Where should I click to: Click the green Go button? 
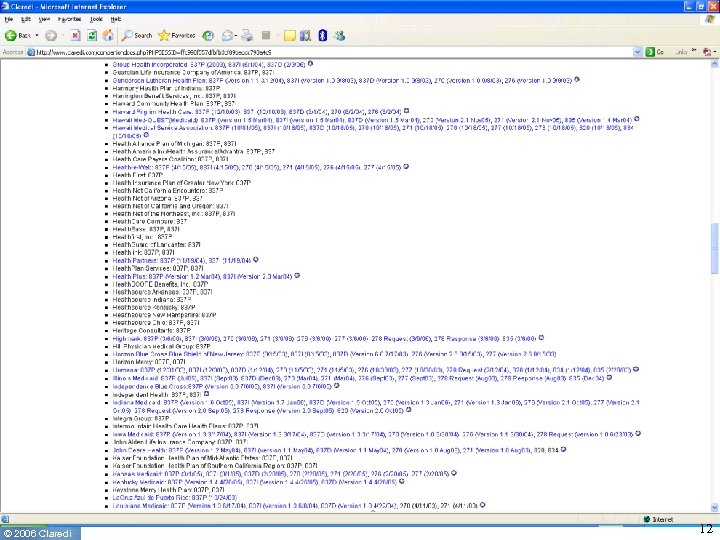[655, 52]
